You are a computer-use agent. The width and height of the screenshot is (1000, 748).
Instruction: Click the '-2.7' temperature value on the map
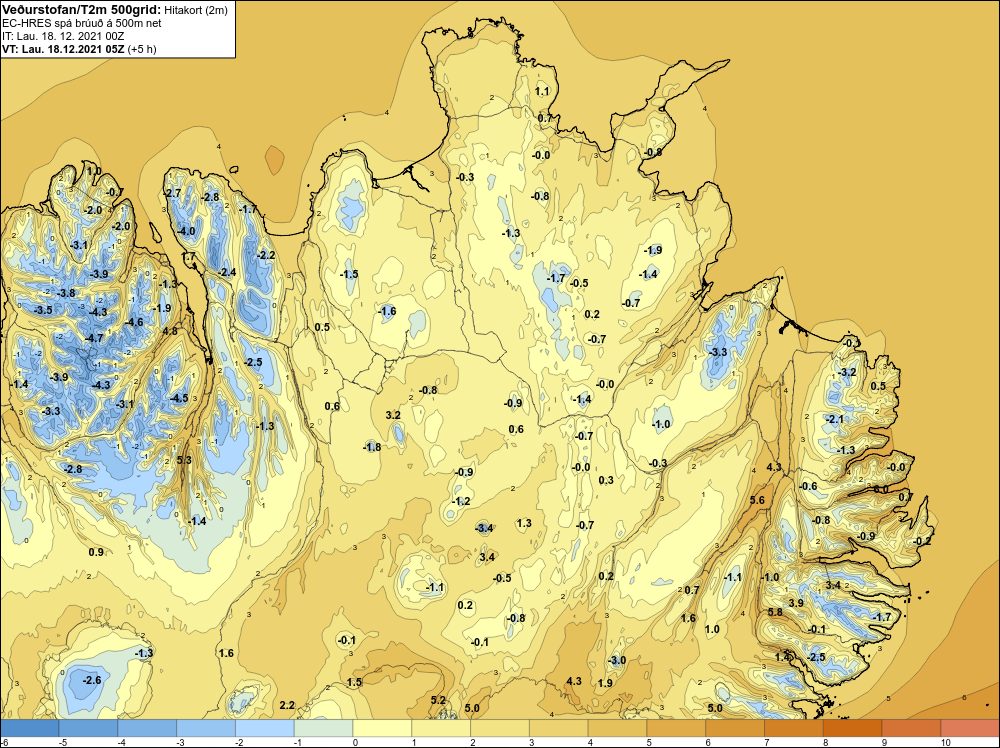click(x=173, y=193)
